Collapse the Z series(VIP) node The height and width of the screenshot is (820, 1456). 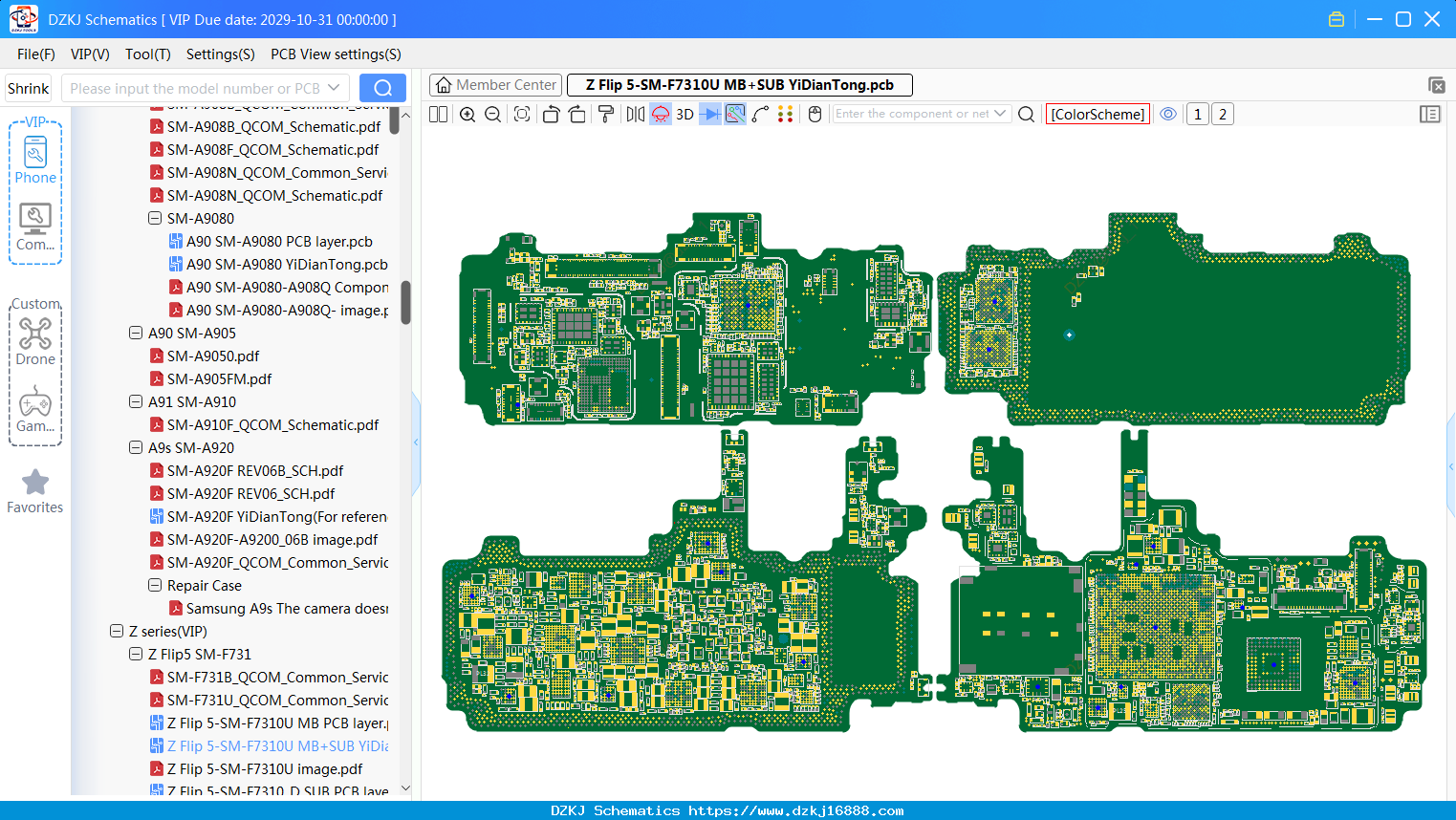click(117, 631)
